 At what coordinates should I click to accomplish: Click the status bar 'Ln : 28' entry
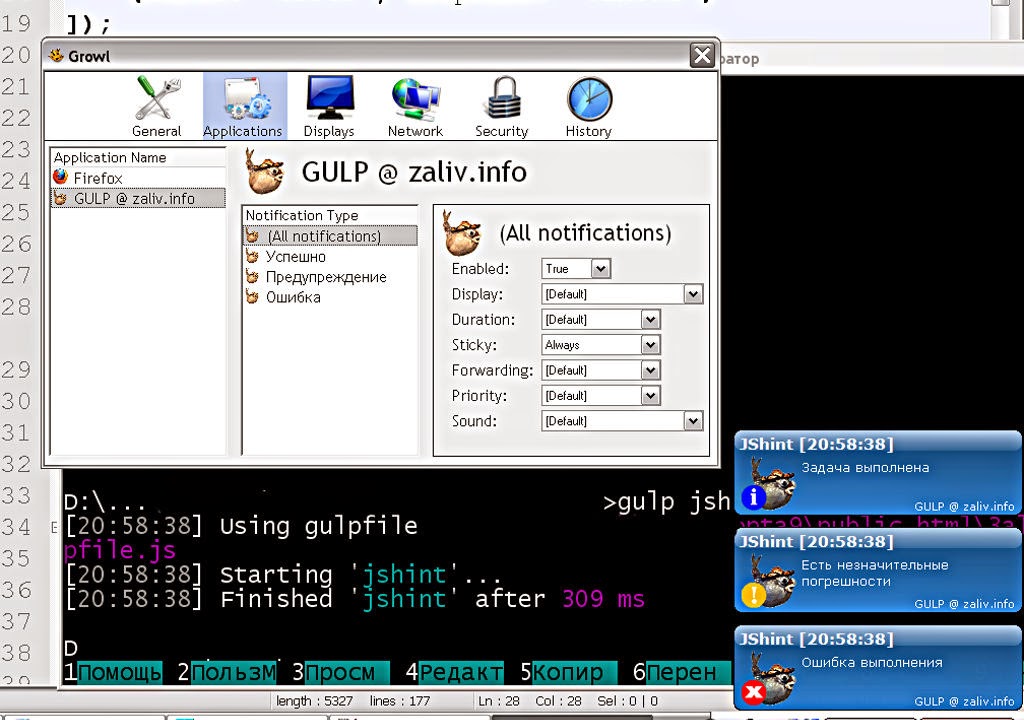pos(498,701)
